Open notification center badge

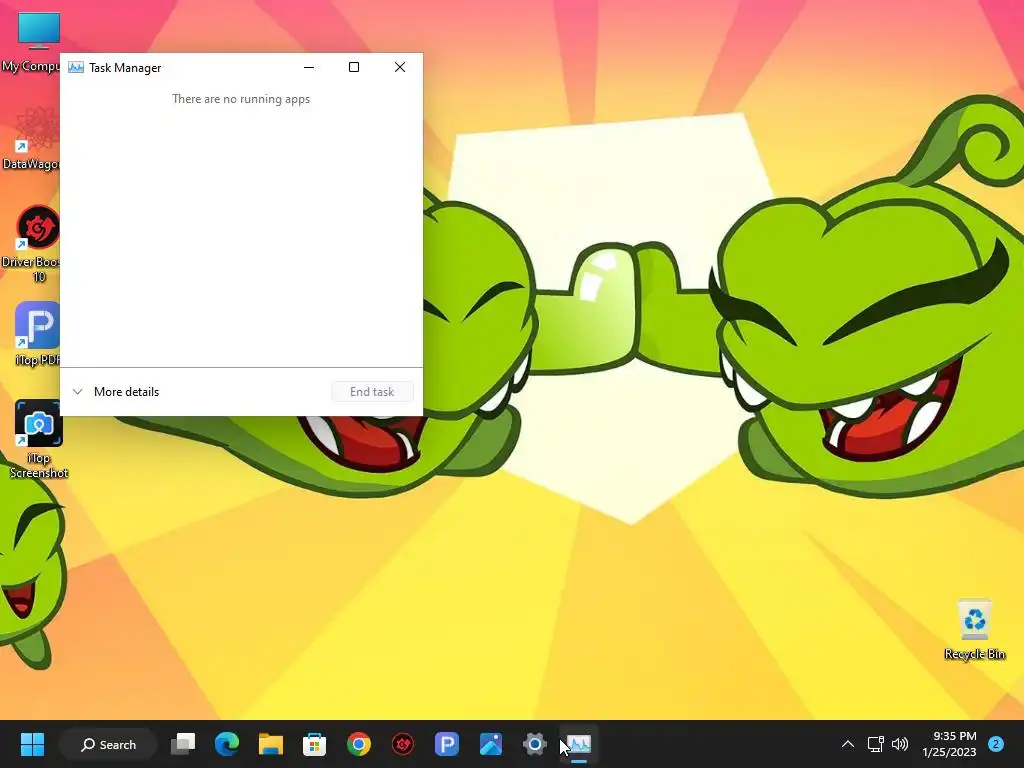coord(996,744)
